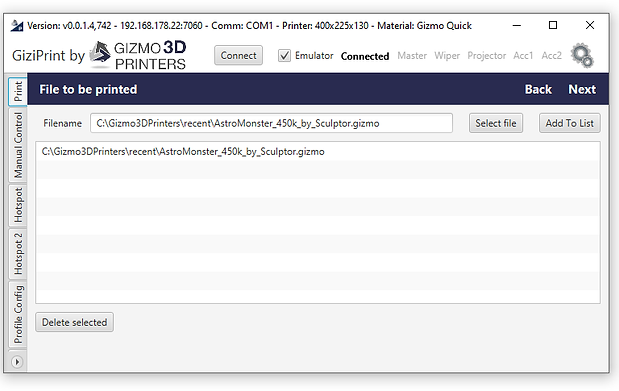Viewport: 619px width, 391px height.
Task: Switch to the Print tab
Action: pos(18,91)
